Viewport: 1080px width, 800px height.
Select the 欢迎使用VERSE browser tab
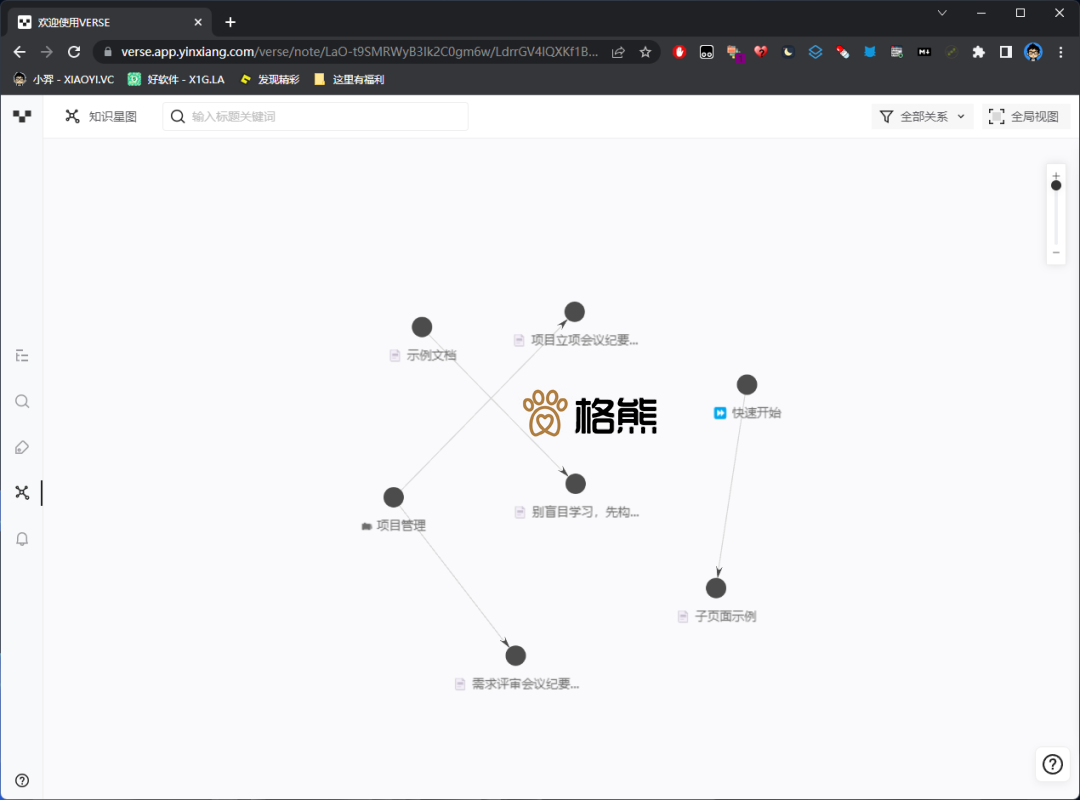point(110,22)
